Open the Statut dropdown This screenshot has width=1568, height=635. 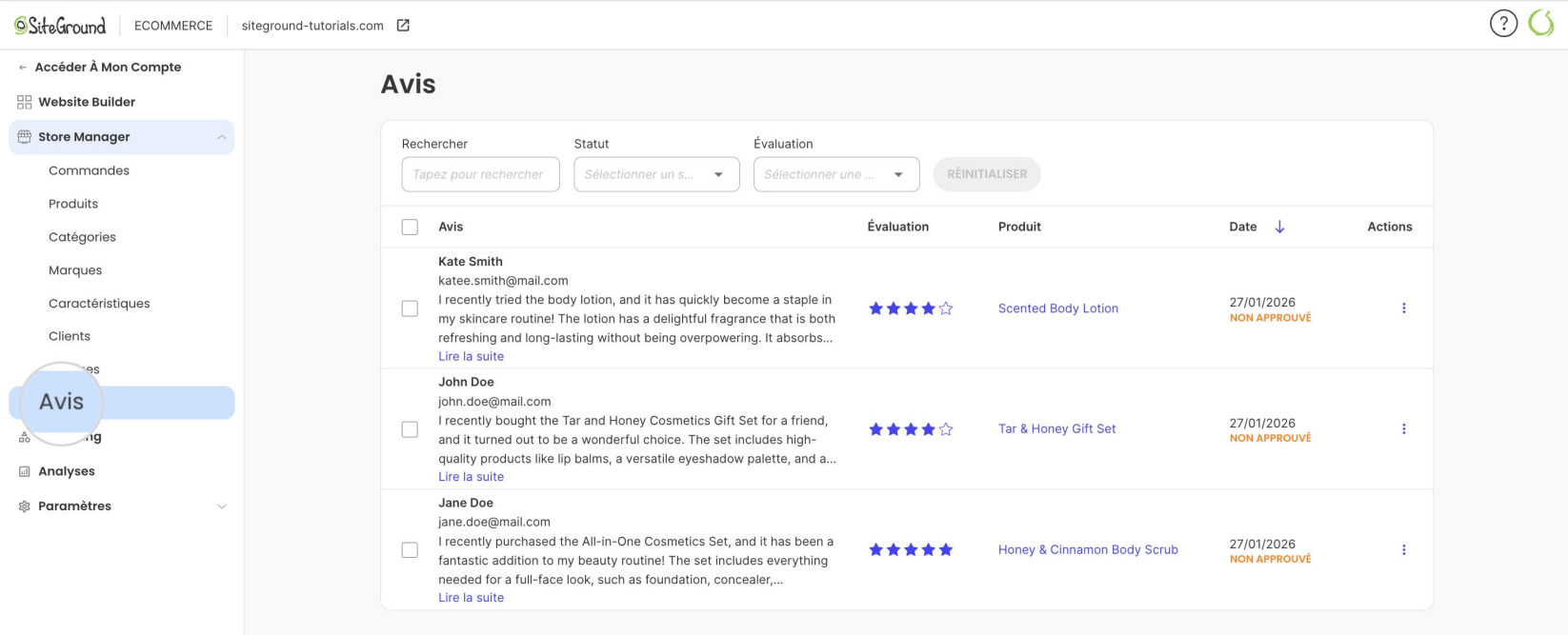click(x=656, y=174)
